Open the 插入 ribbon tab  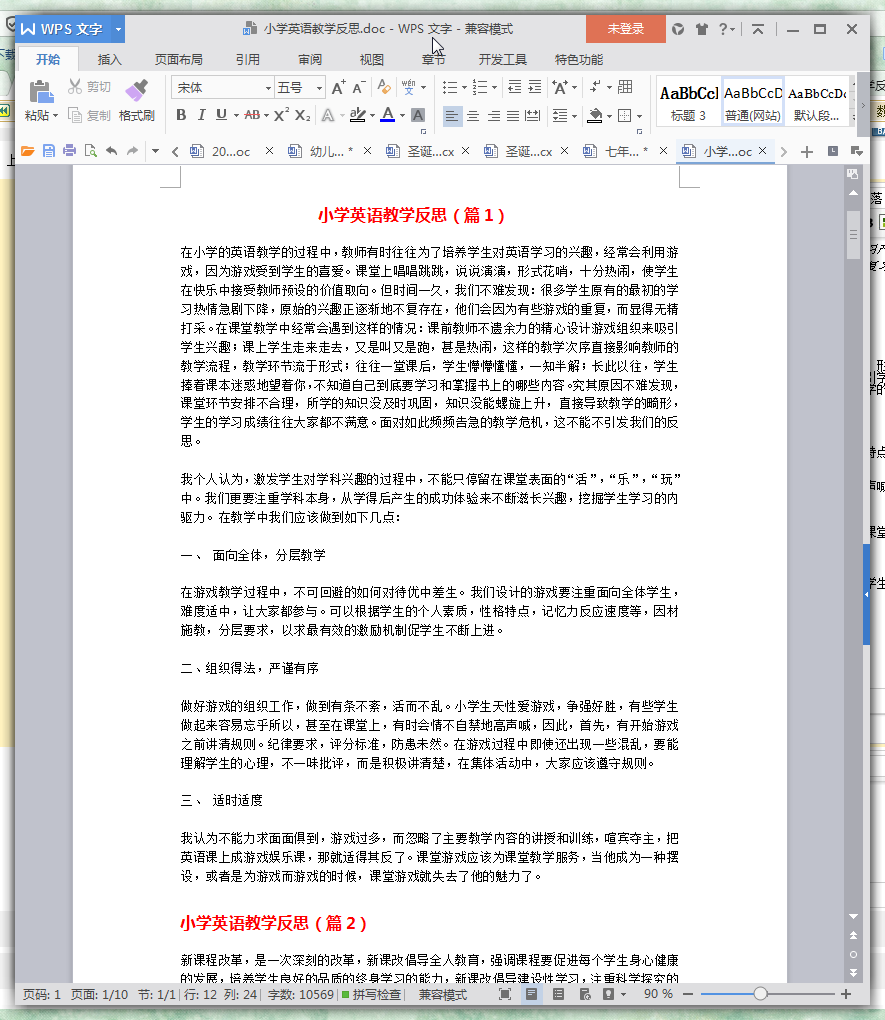(x=109, y=60)
